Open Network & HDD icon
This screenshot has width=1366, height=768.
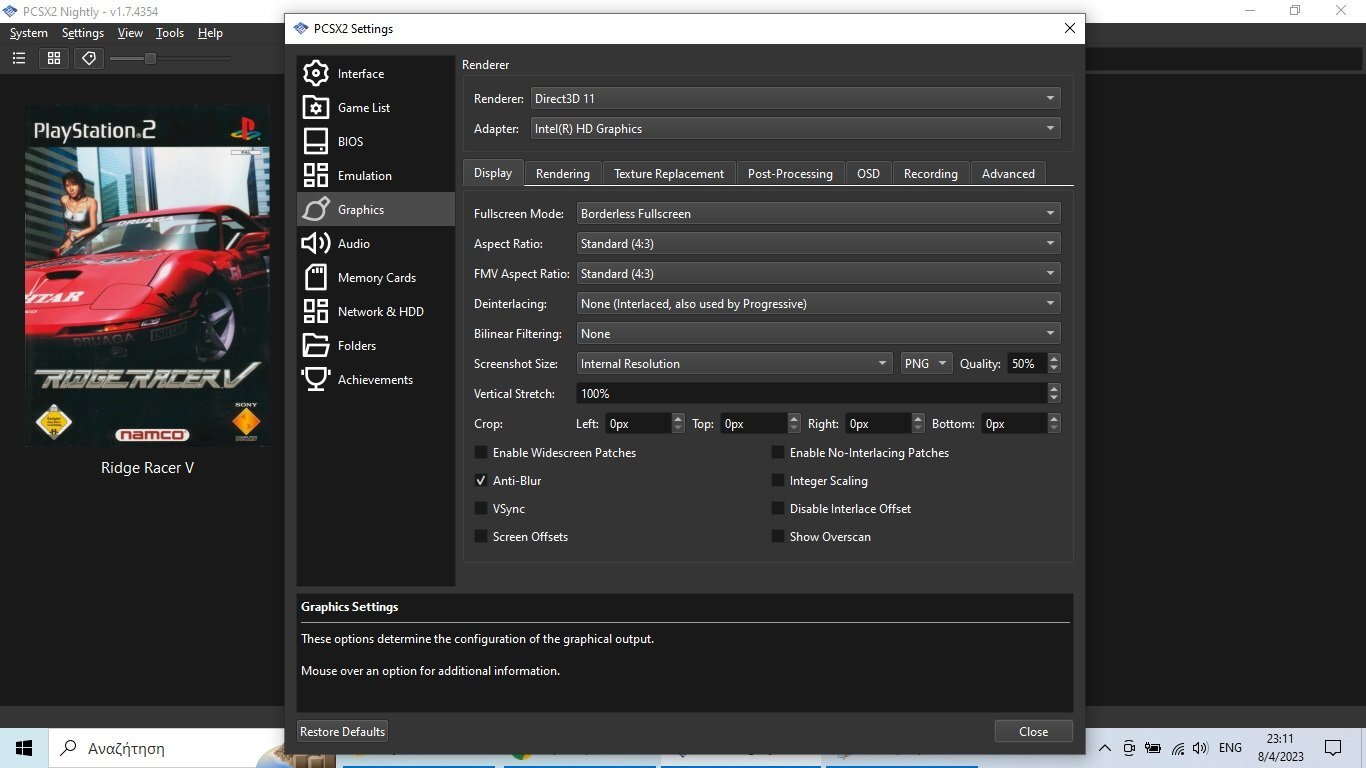point(316,311)
